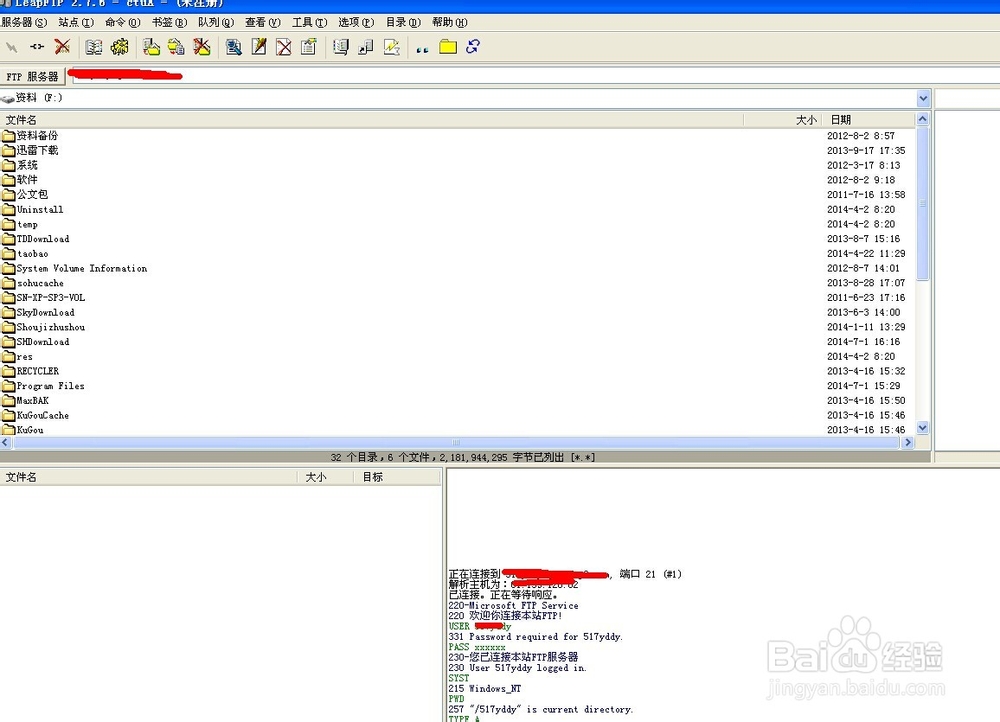Click the list pages icon in toolbar
This screenshot has width=1000, height=722.
(341, 47)
